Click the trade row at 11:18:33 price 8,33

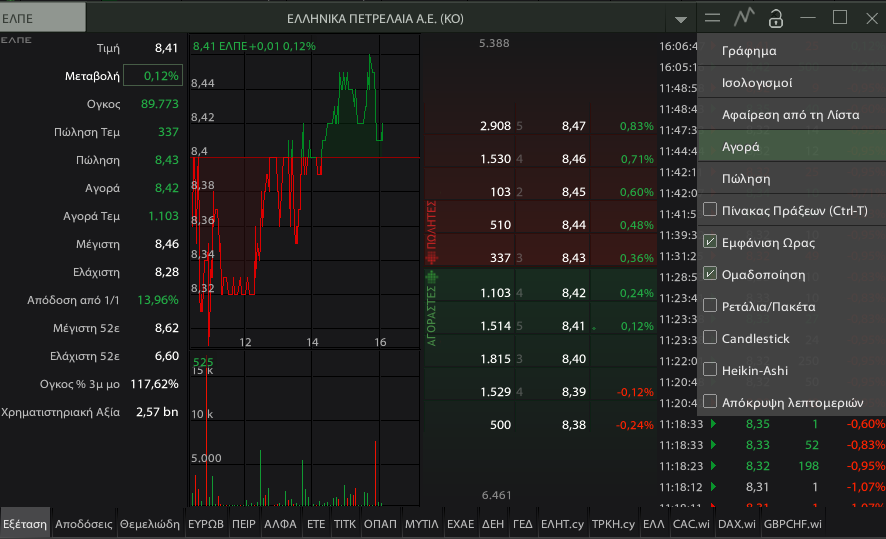(x=772, y=445)
